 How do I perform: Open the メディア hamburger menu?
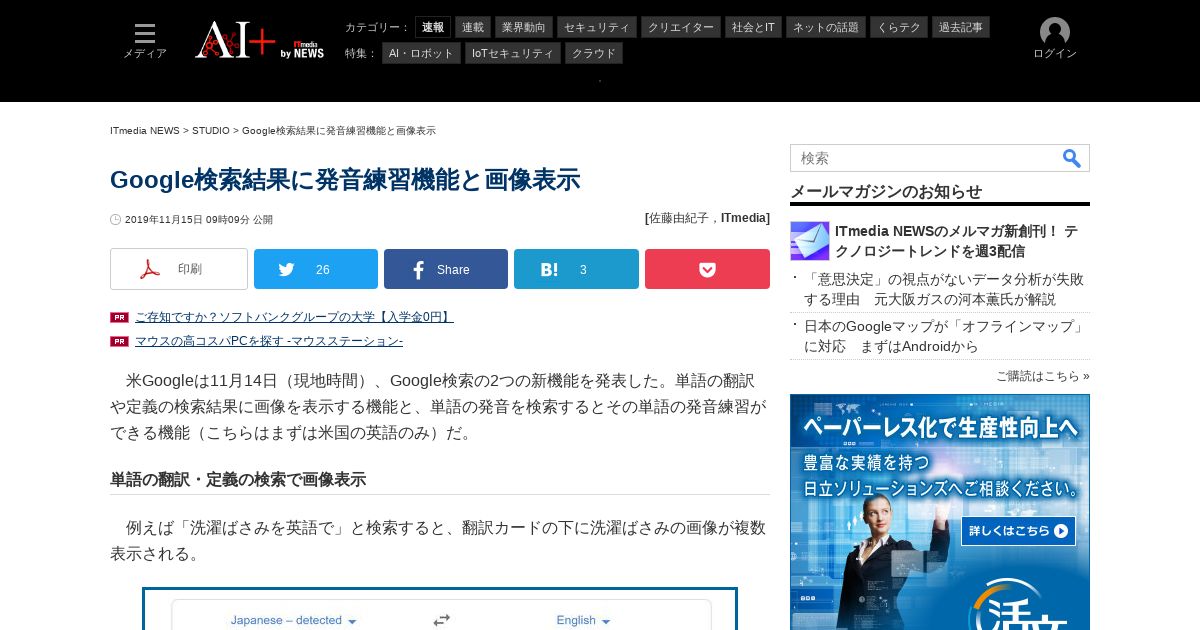click(145, 41)
